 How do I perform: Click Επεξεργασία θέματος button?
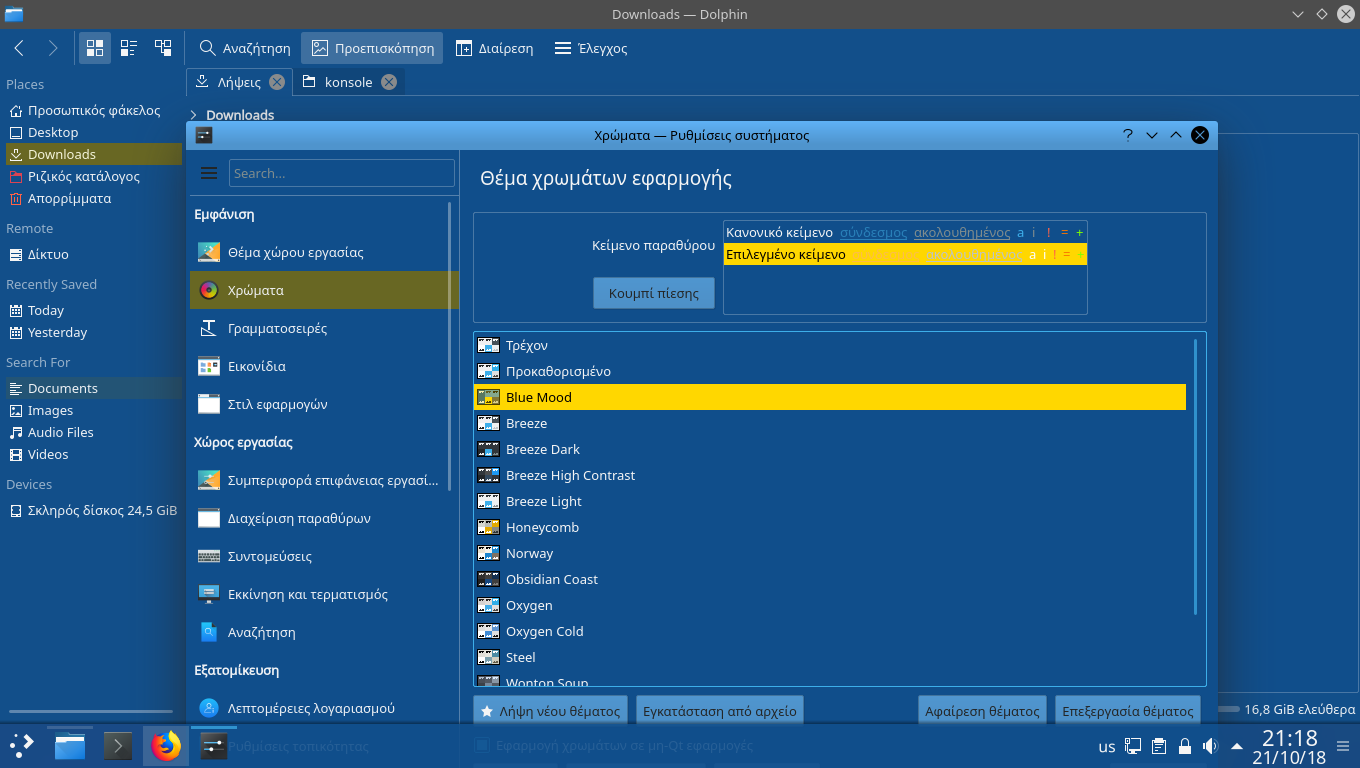(x=1128, y=711)
